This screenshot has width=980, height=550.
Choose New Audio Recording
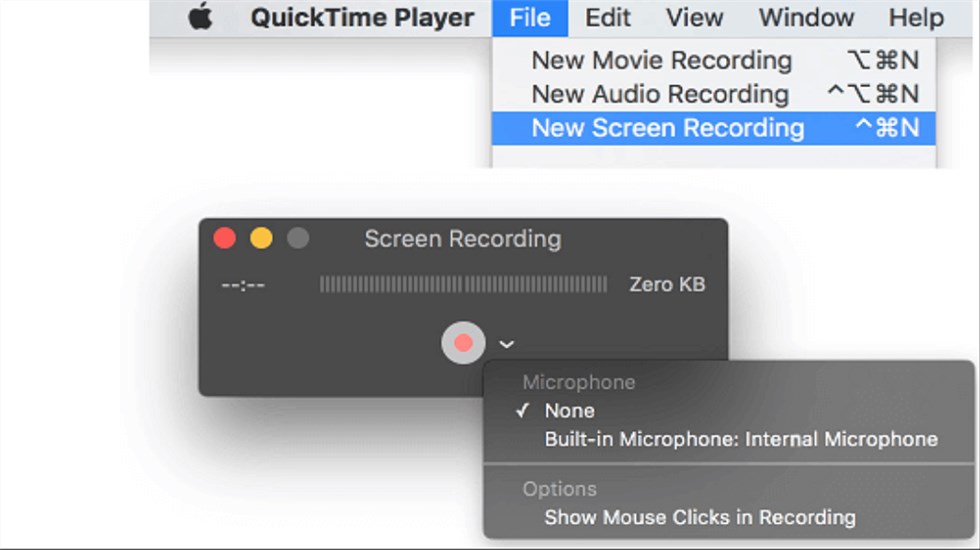(714, 94)
